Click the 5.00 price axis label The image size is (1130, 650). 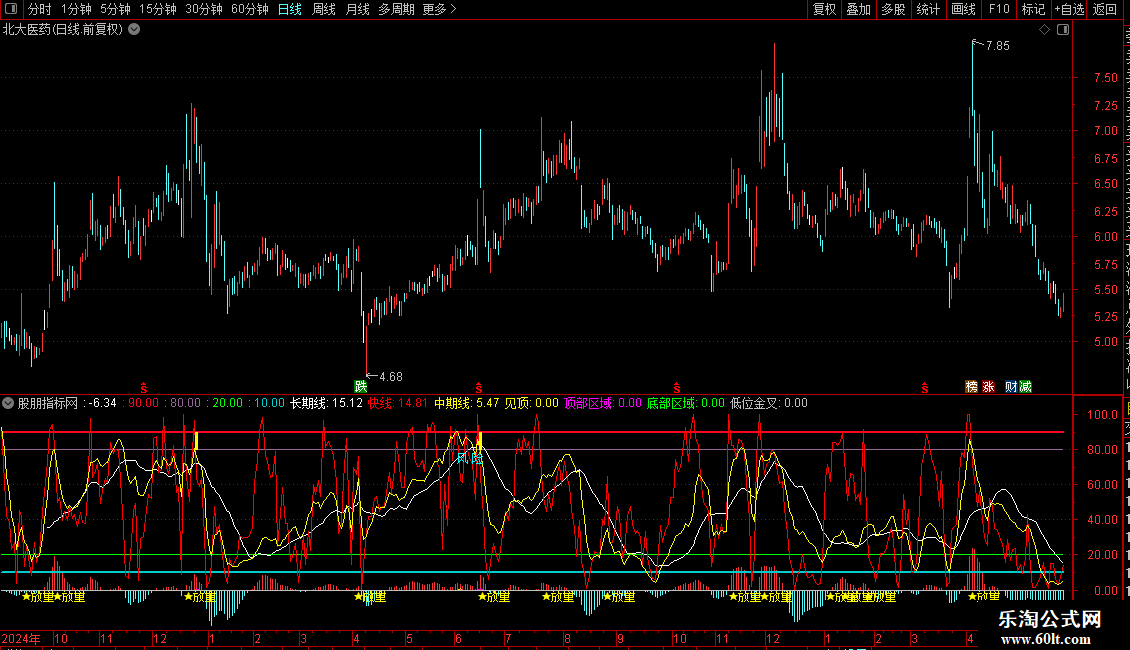(x=1105, y=342)
